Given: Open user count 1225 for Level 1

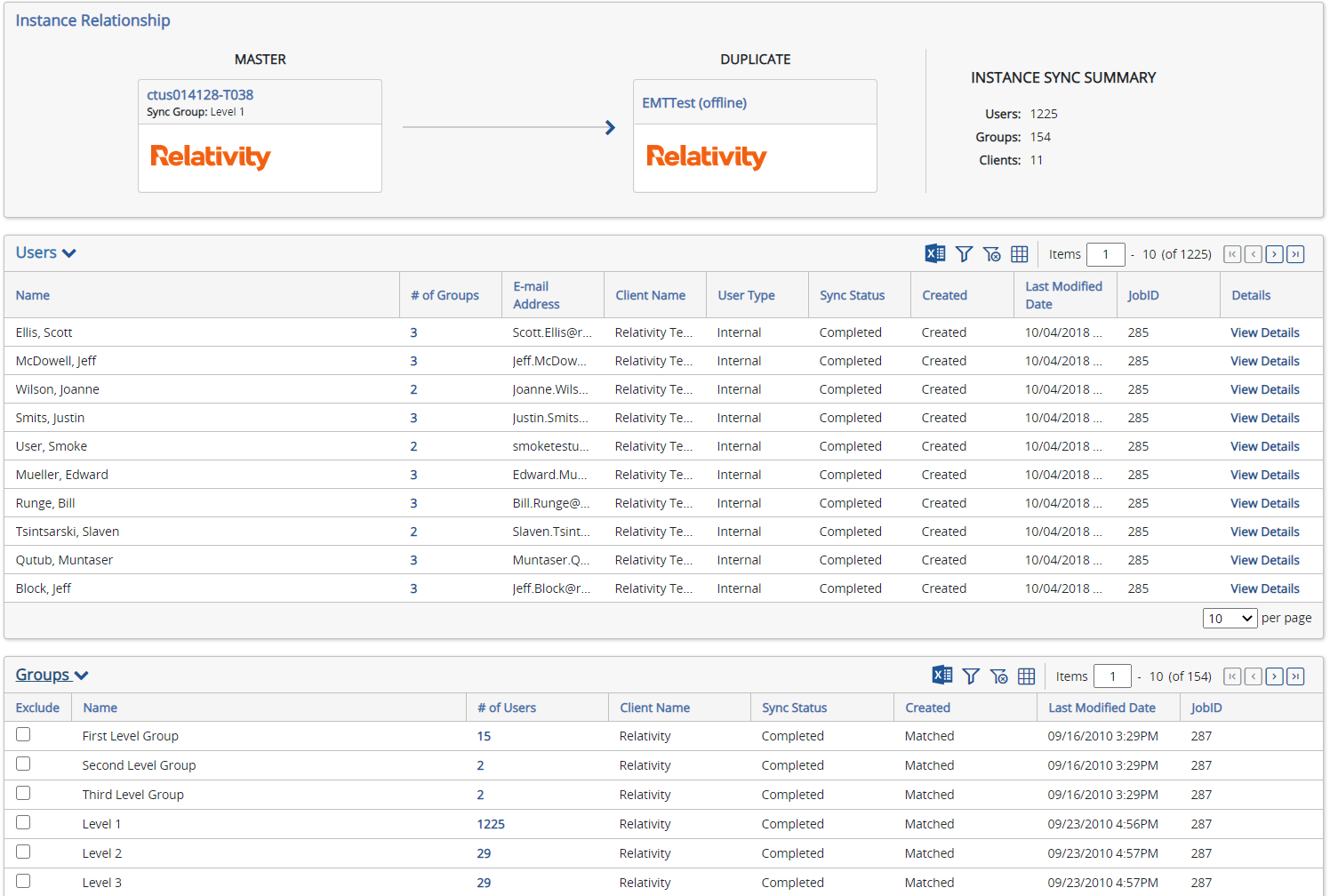Looking at the screenshot, I should point(491,824).
